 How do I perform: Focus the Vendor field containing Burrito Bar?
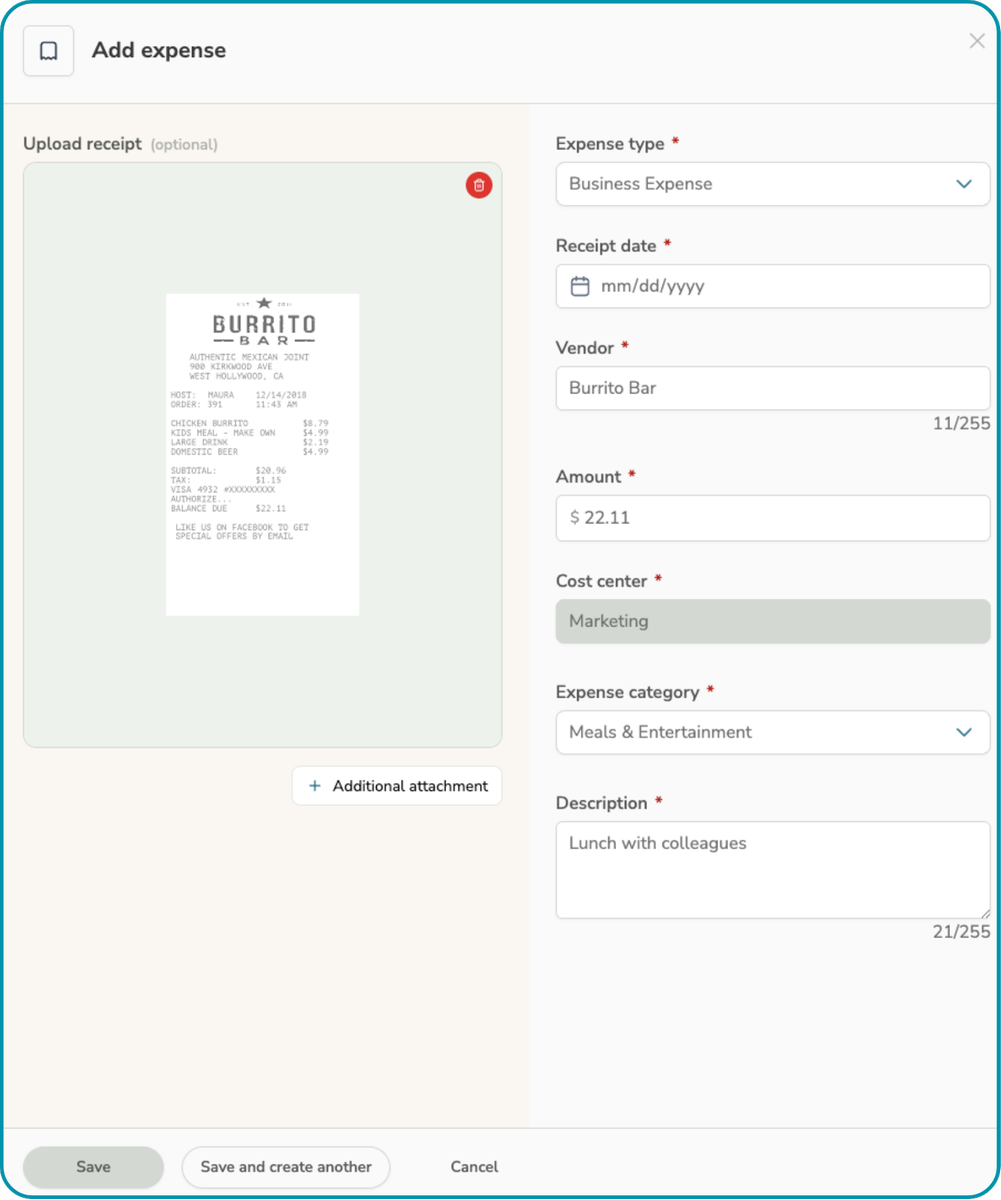772,388
